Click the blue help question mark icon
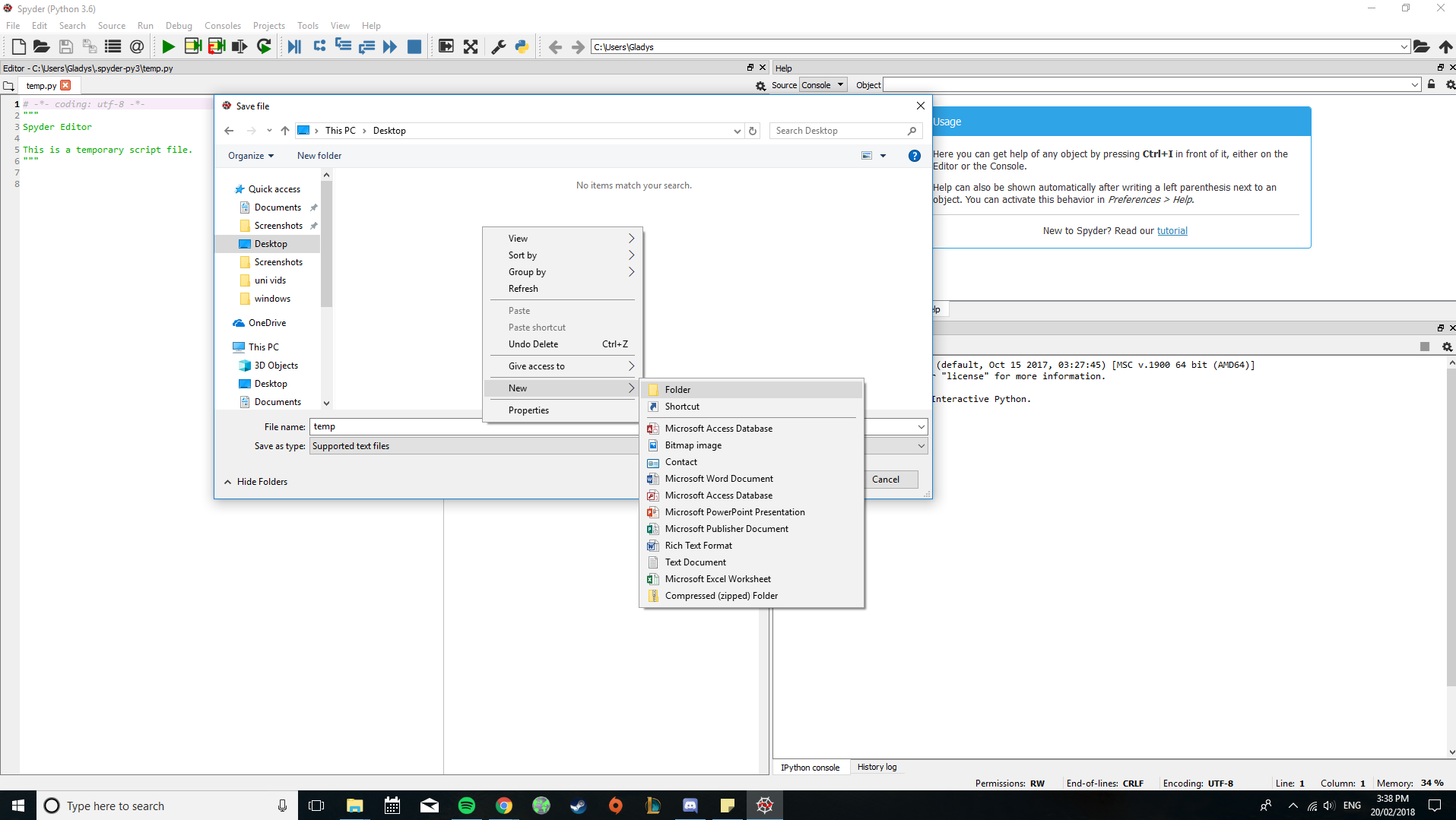The width and height of the screenshot is (1456, 820). 915,156
